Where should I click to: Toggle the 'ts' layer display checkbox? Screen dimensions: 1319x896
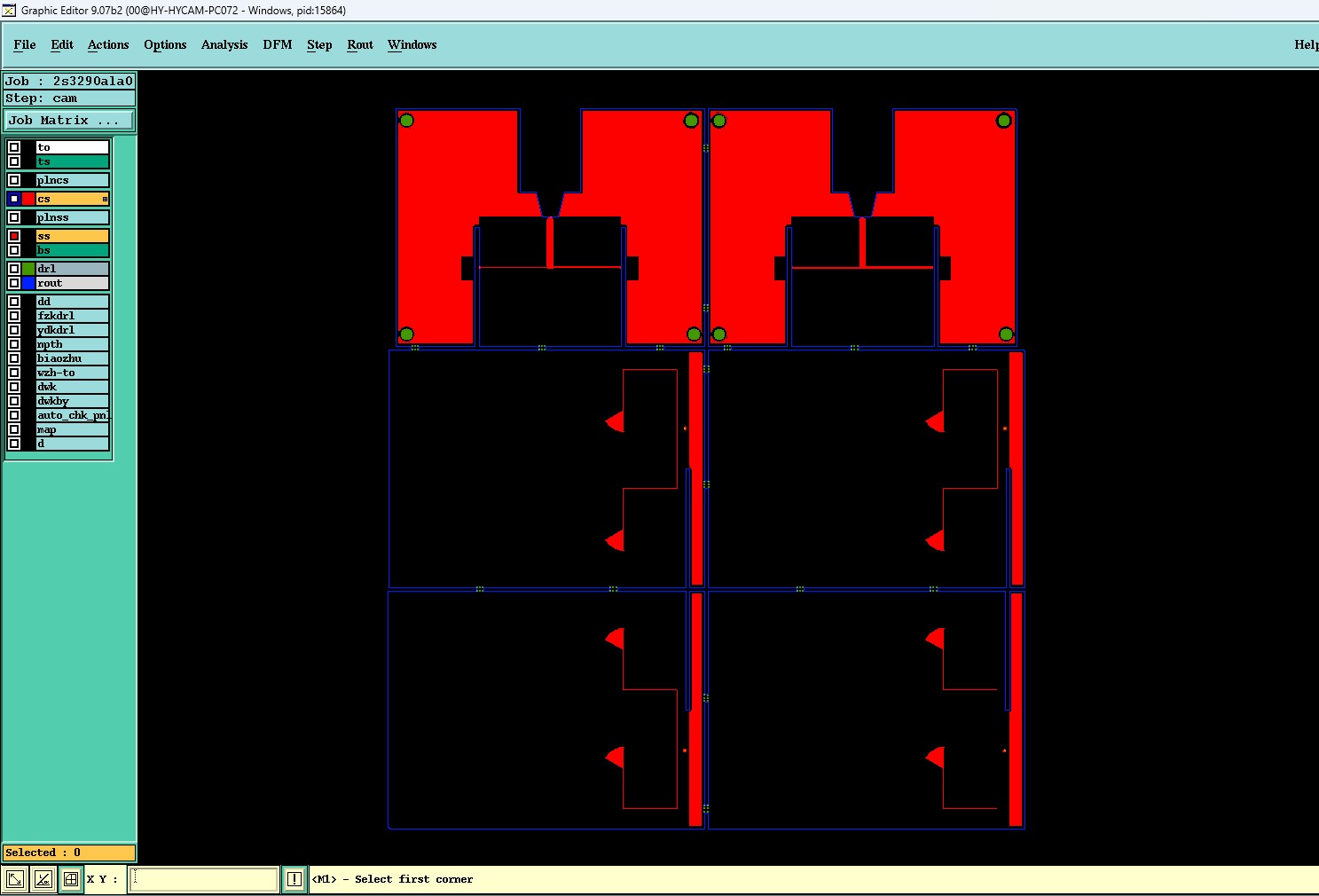(14, 161)
